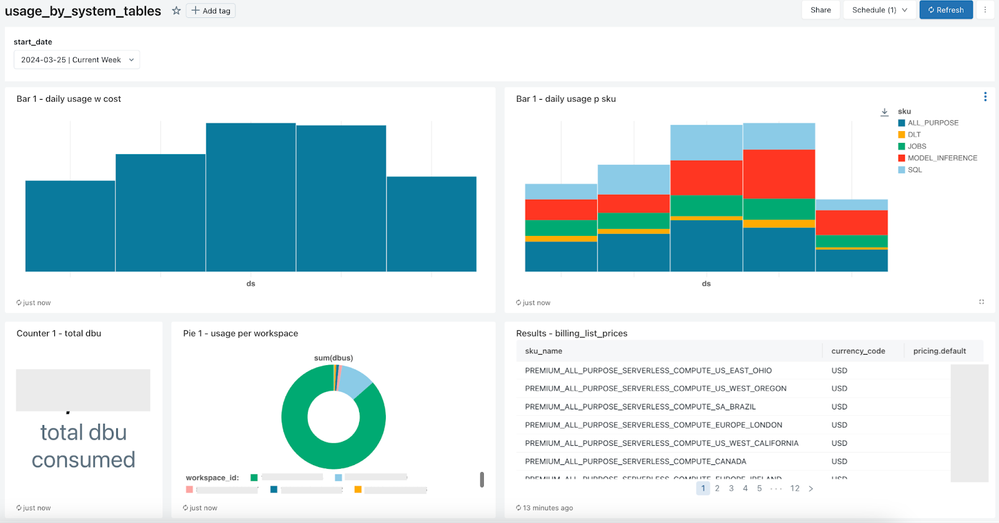Select page 3 in table pagination

coord(731,489)
